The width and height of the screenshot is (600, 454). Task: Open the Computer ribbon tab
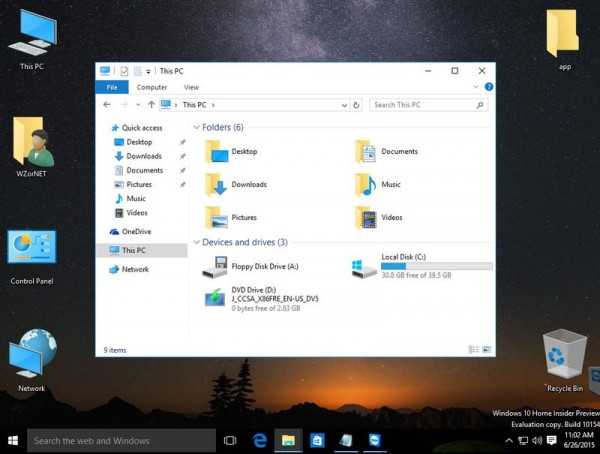[x=152, y=87]
